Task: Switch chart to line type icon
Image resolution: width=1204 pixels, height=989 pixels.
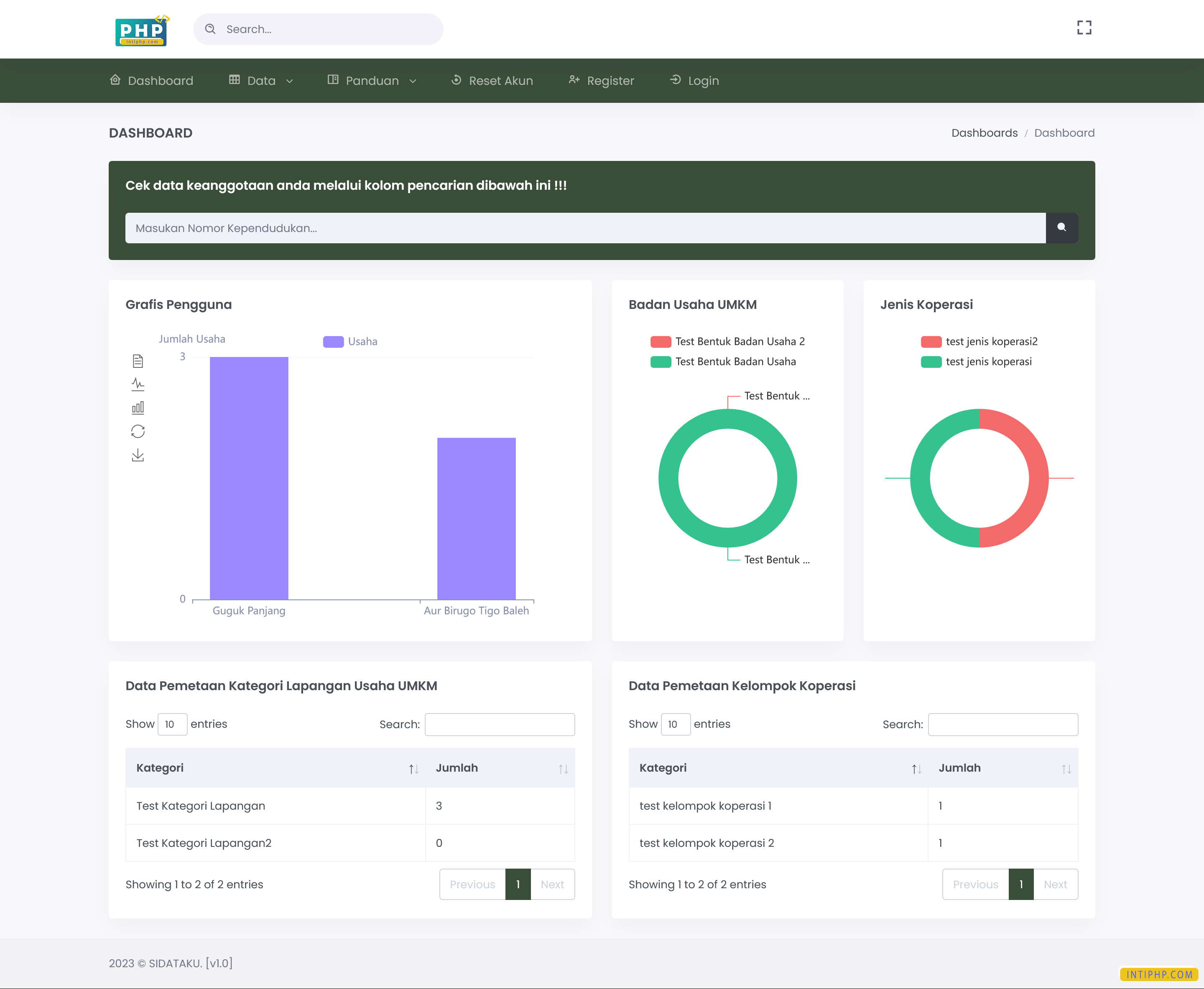Action: (138, 385)
